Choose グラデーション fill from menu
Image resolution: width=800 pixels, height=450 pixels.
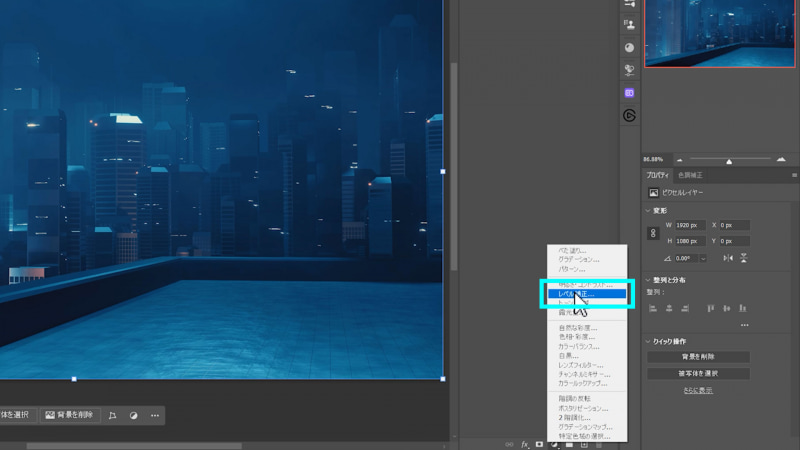587,260
